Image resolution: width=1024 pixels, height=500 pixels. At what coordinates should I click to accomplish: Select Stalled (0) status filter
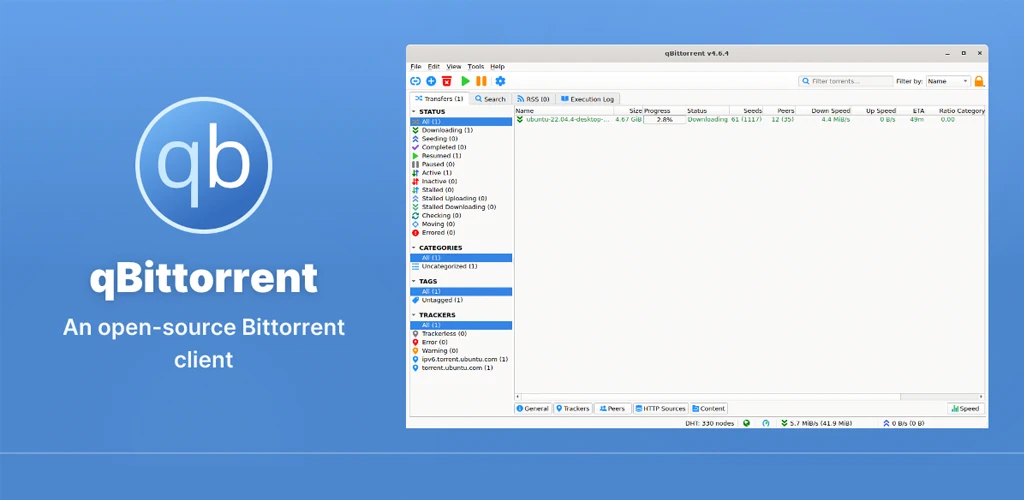[461, 190]
